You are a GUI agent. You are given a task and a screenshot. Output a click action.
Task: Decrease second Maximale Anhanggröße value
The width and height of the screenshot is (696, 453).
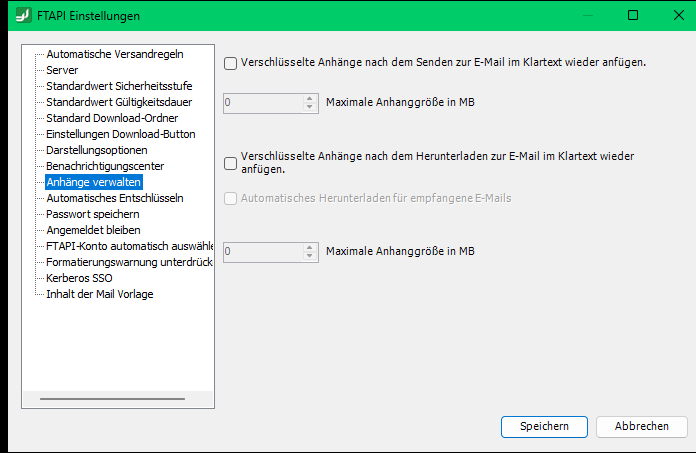(310, 256)
